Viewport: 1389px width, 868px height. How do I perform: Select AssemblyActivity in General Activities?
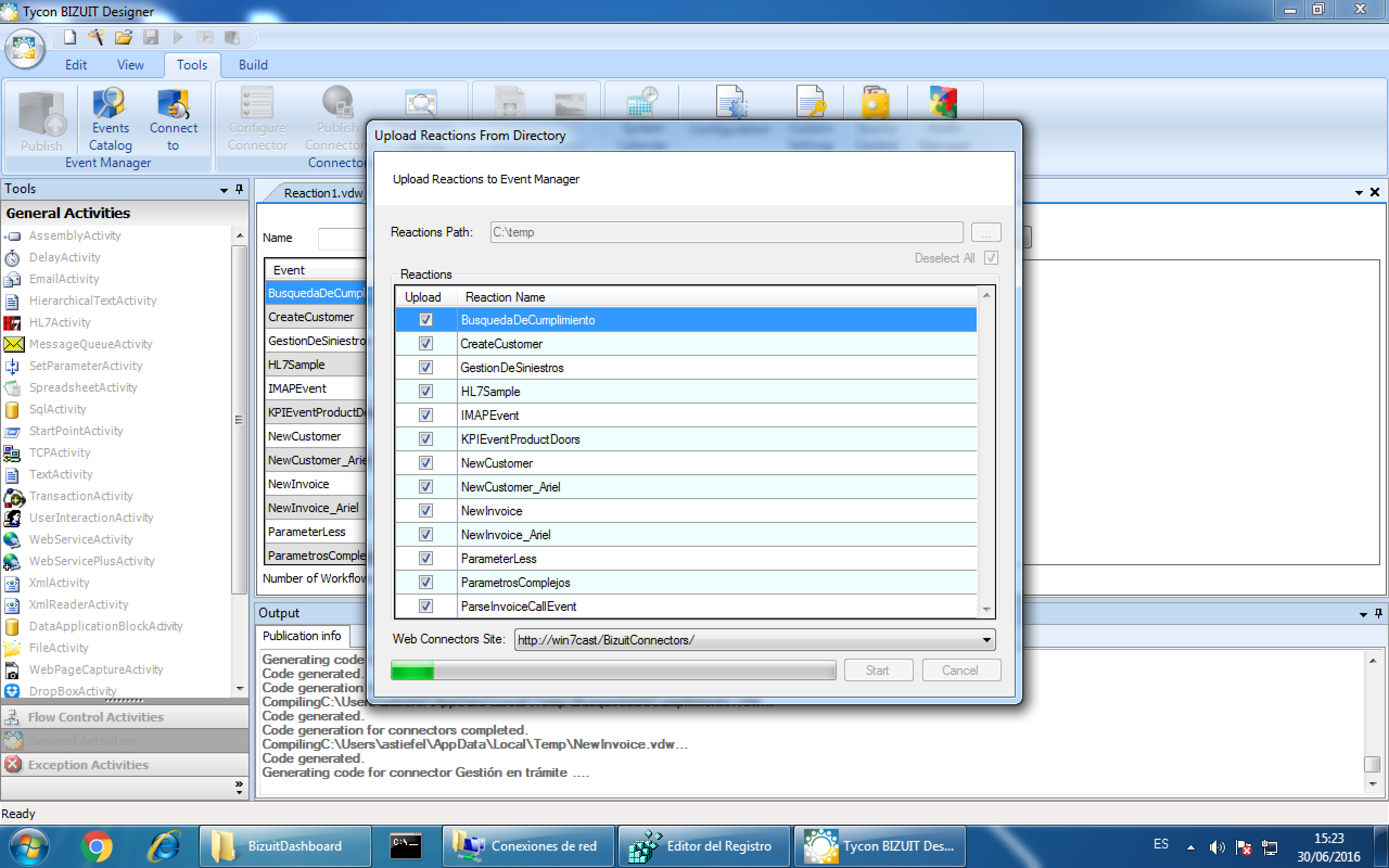[75, 235]
